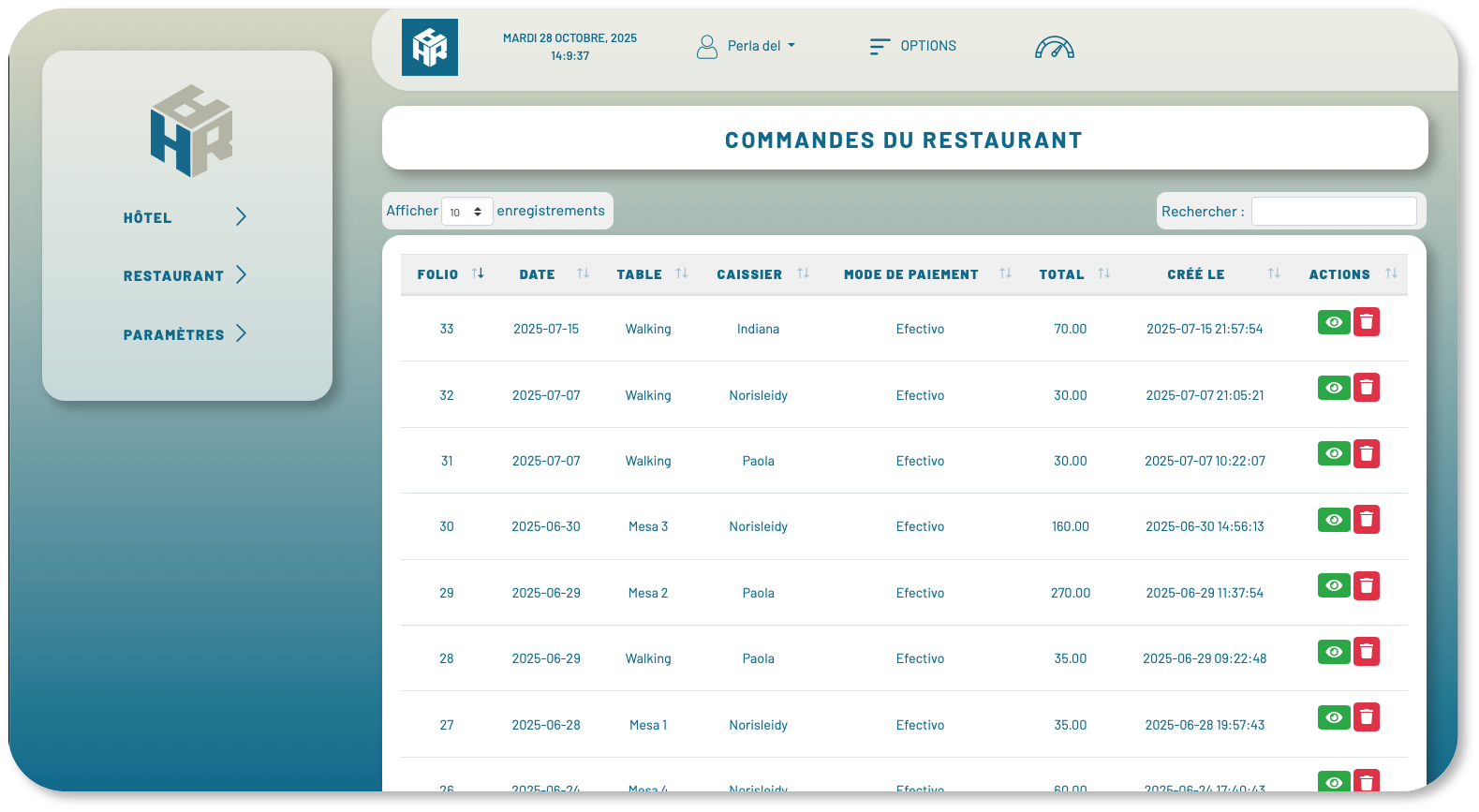Expand the Restaurant sidebar menu
This screenshot has height=812, width=1479.
pyautogui.click(x=185, y=275)
